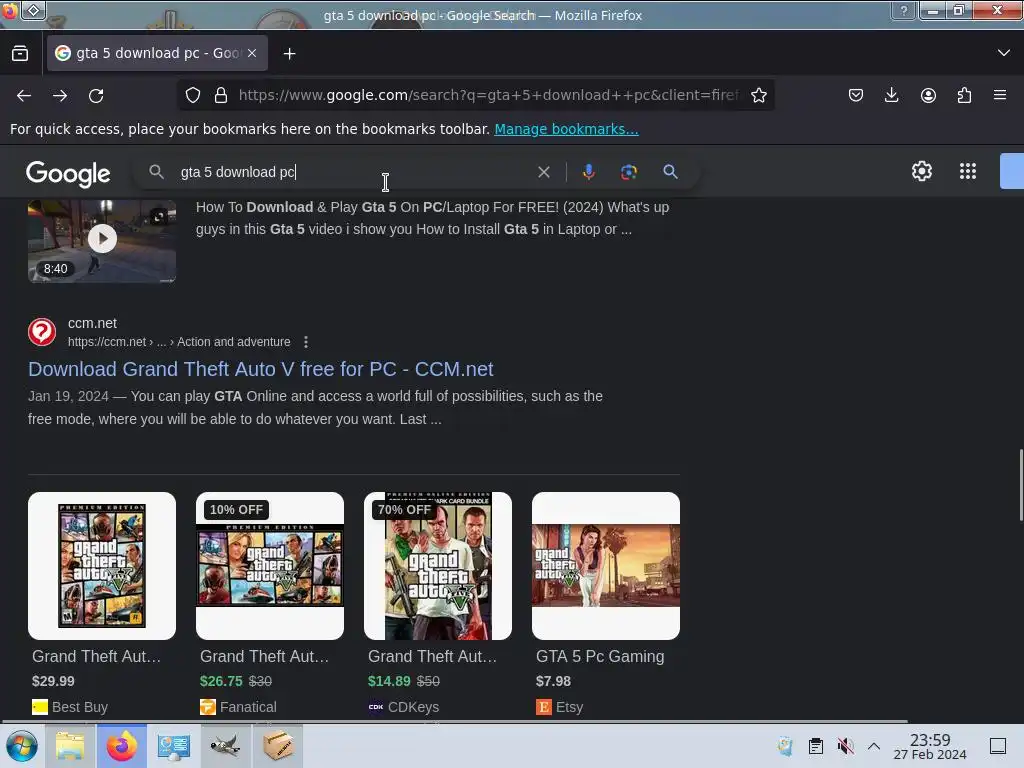Open Firefox account menu
Viewport: 1024px width, 768px height.
point(928,95)
